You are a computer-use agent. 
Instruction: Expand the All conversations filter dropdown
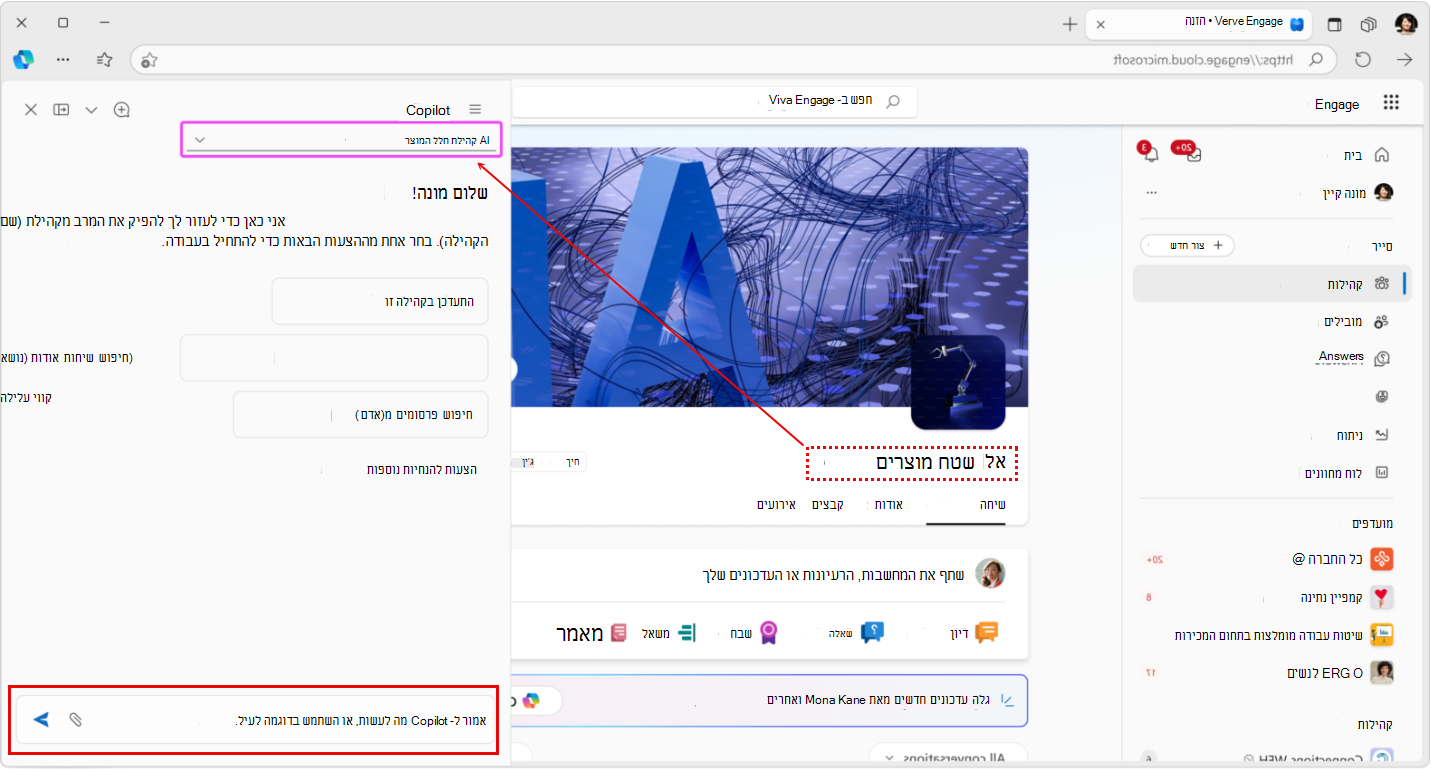[x=947, y=757]
